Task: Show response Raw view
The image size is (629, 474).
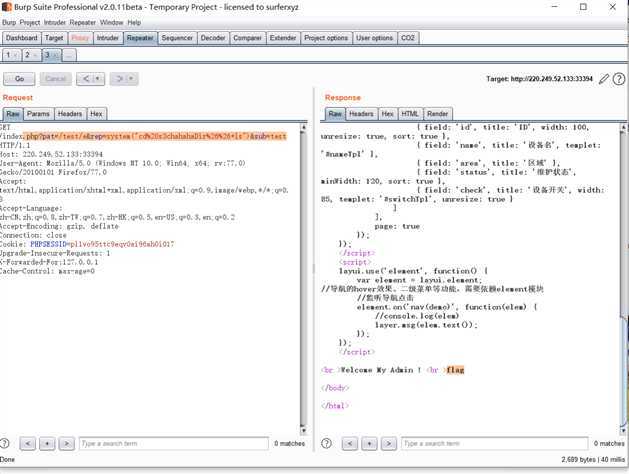Action: (x=335, y=114)
